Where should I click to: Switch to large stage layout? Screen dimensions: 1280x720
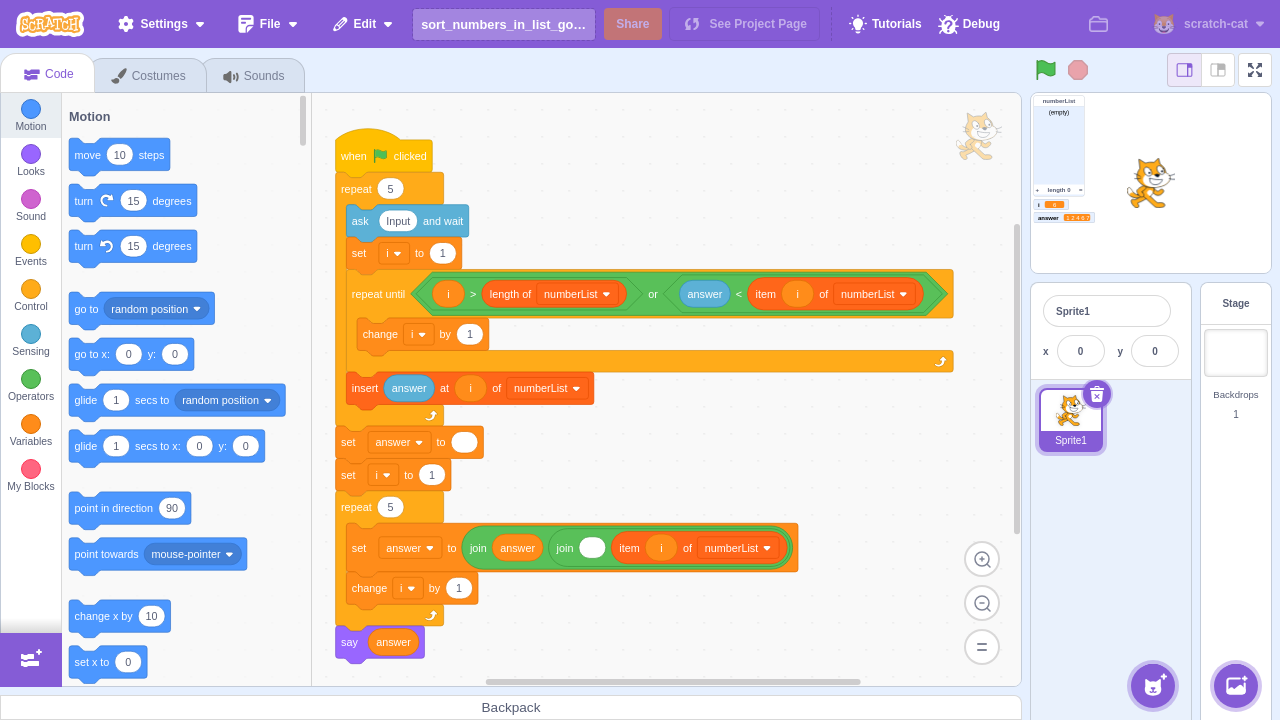click(x=1218, y=70)
